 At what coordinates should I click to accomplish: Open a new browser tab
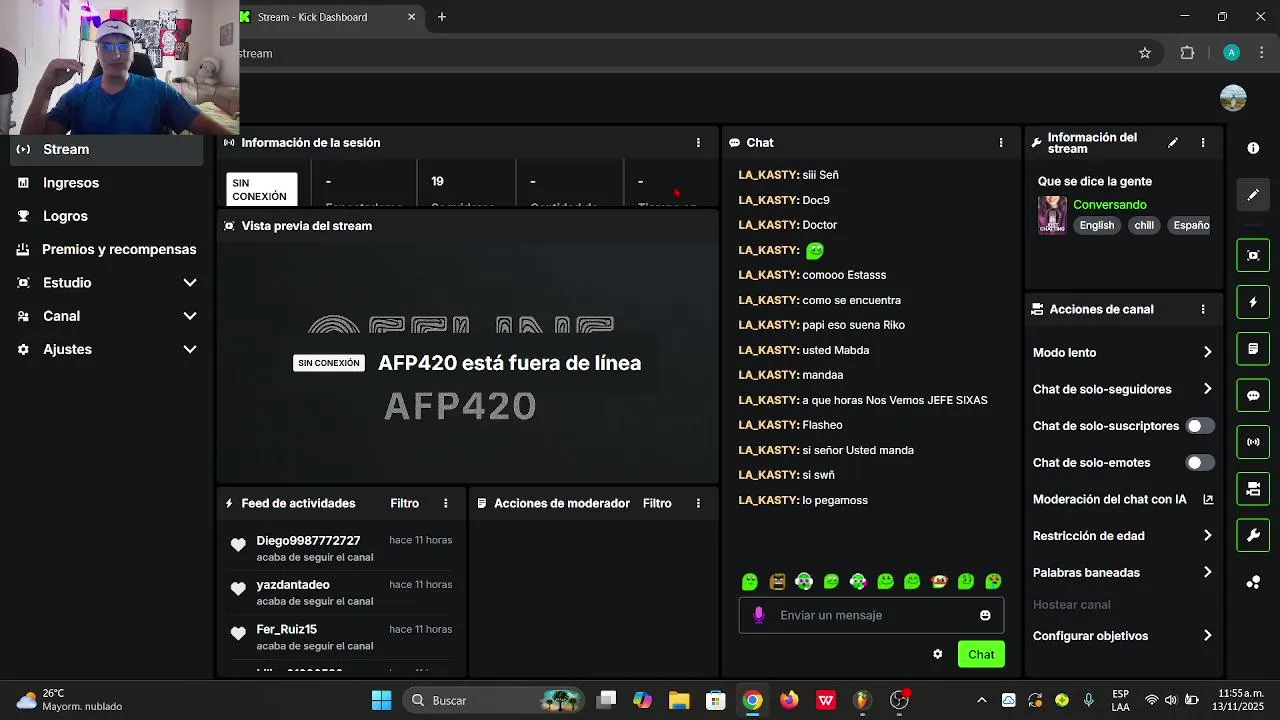coord(442,17)
